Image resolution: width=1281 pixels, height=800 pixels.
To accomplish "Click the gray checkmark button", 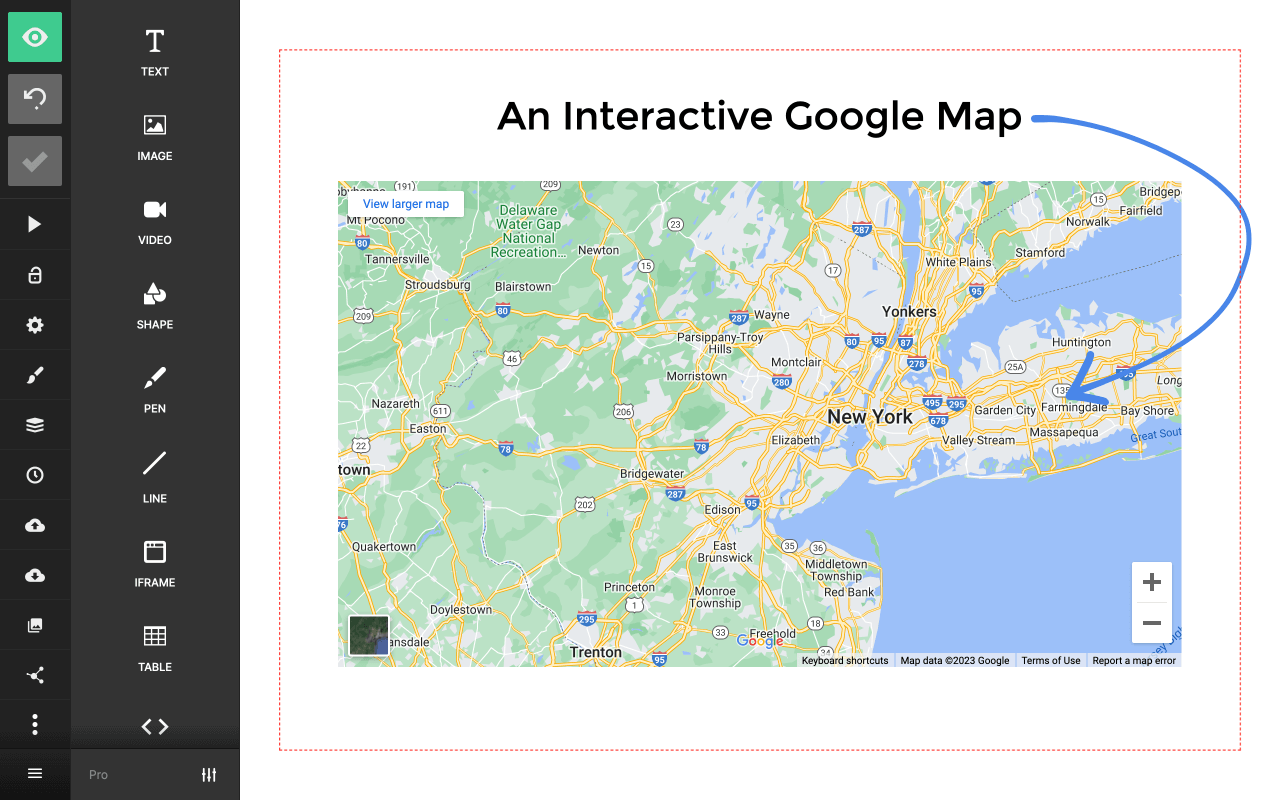I will [x=35, y=161].
